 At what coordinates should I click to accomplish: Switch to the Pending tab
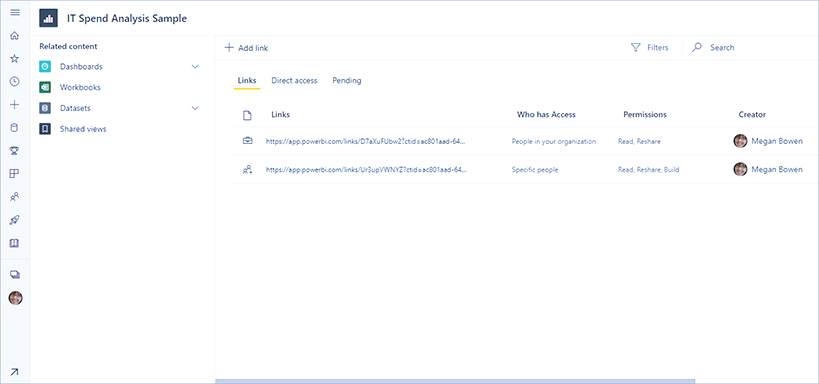[347, 80]
